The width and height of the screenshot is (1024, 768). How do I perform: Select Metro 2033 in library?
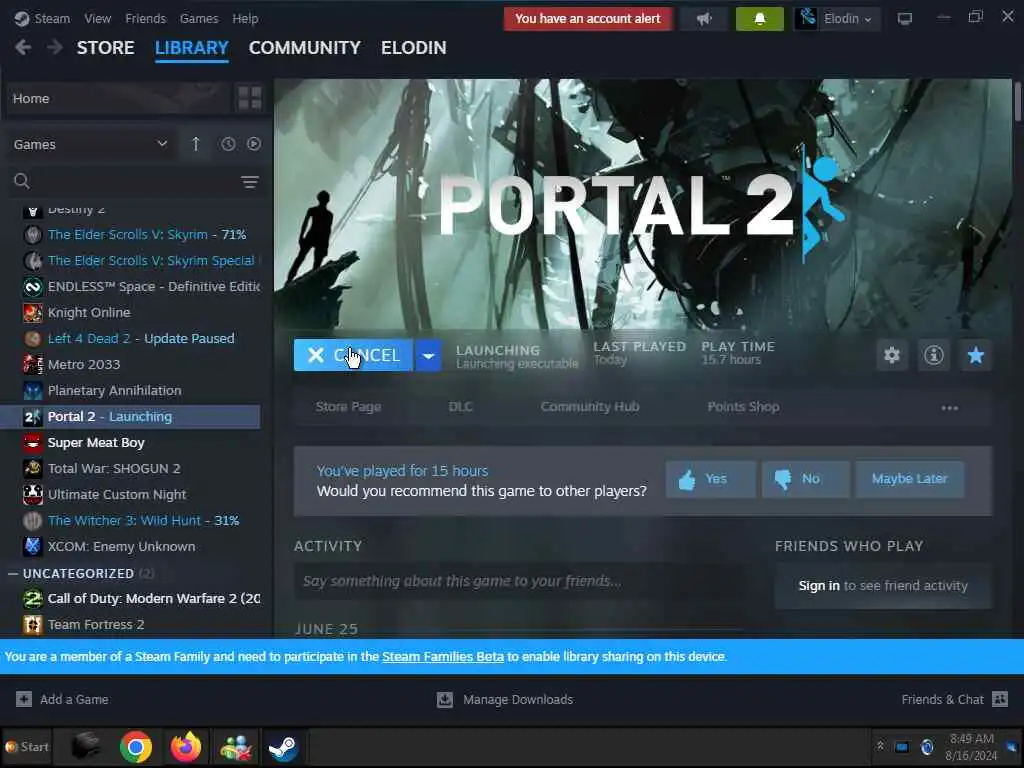[84, 364]
